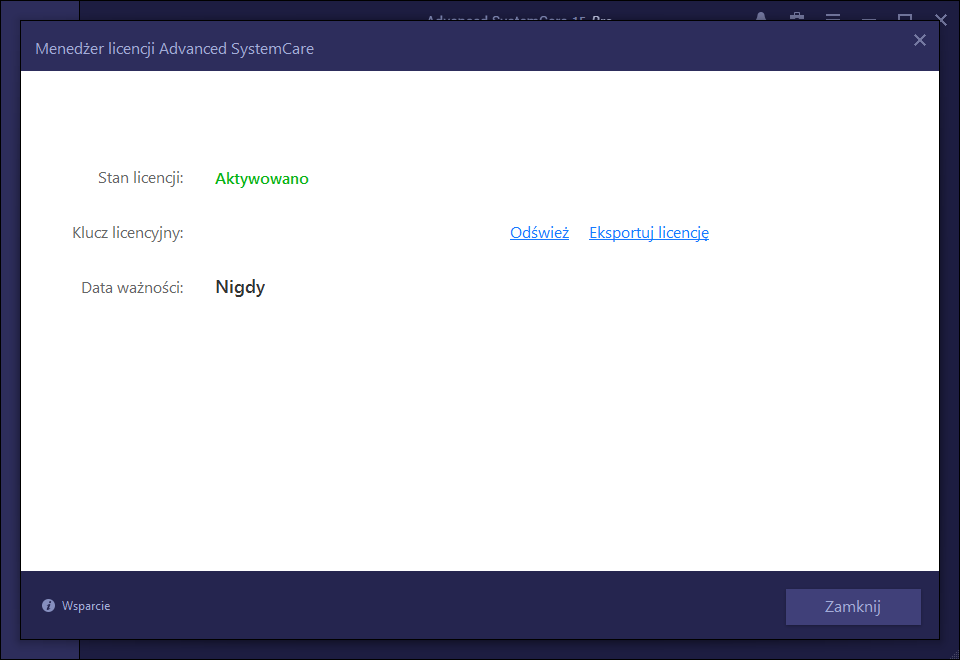Click the Stan licencji label

pyautogui.click(x=141, y=178)
